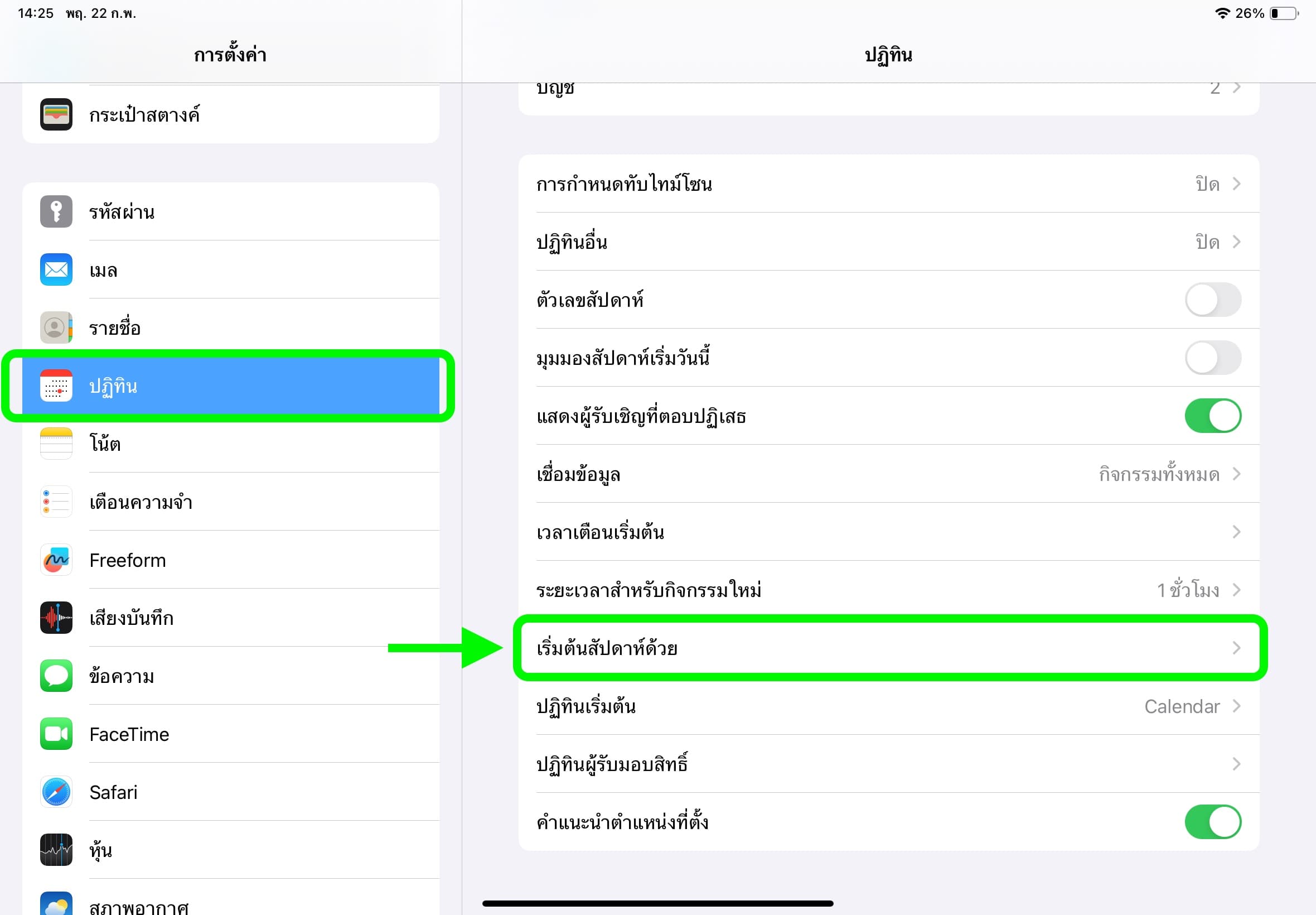Image resolution: width=1316 pixels, height=915 pixels.
Task: Tap the FaceTime camera icon
Action: (56, 734)
